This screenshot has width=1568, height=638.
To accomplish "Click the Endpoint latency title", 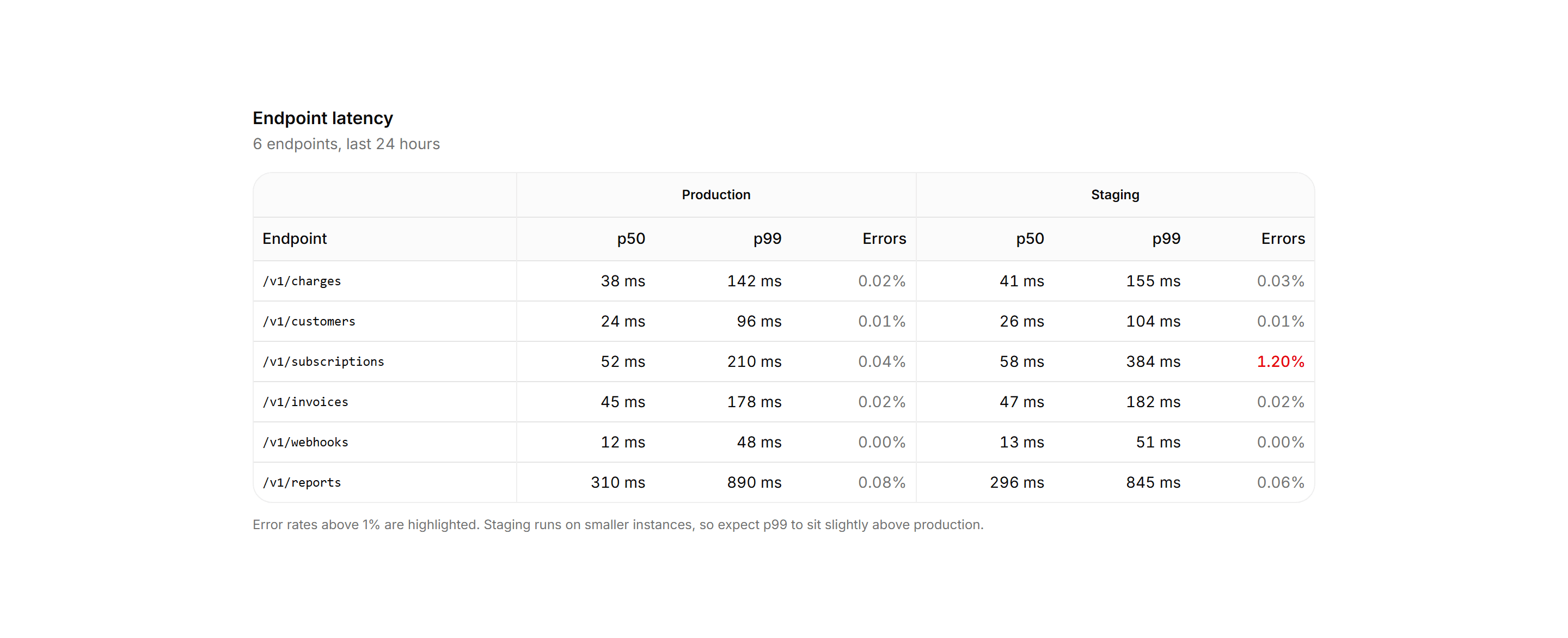I will [x=323, y=118].
